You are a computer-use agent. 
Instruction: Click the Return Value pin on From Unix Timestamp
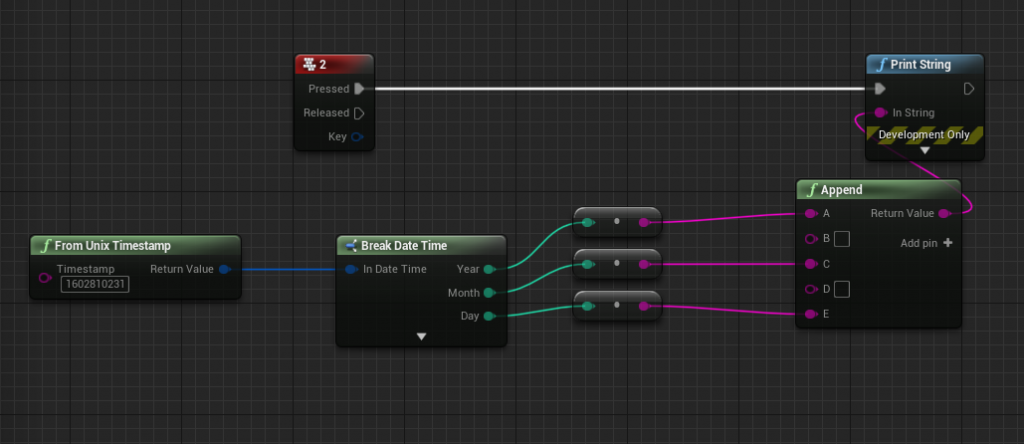(x=224, y=269)
